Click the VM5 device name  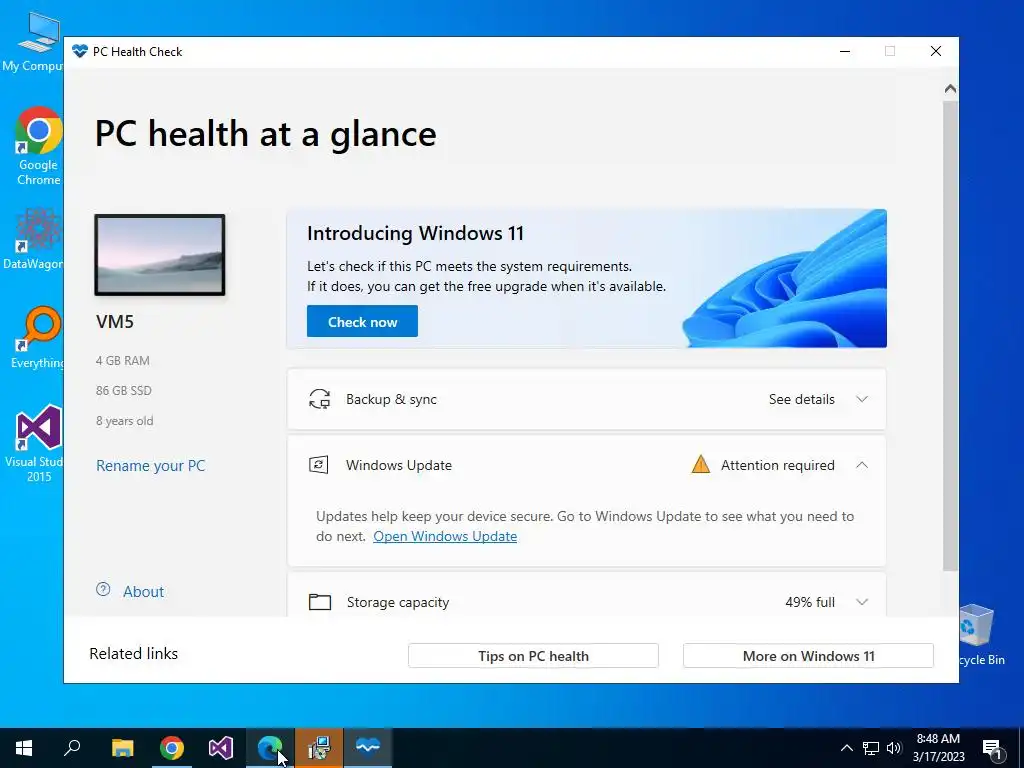click(115, 321)
